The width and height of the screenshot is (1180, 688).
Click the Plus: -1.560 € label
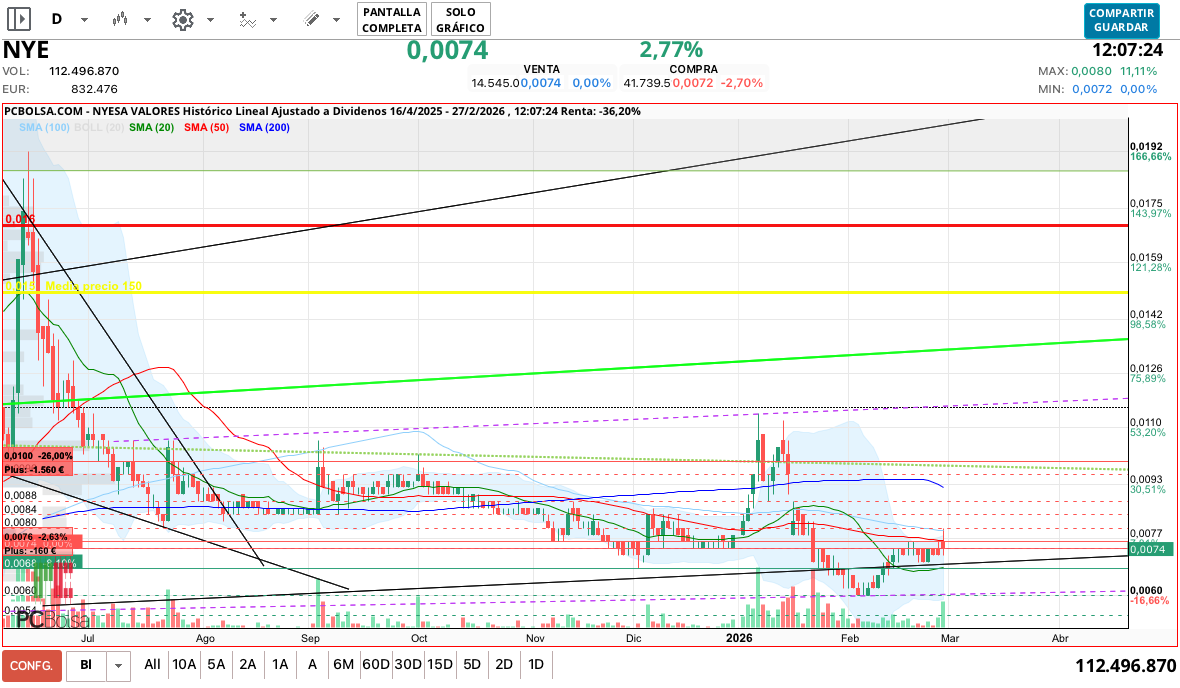pyautogui.click(x=34, y=469)
